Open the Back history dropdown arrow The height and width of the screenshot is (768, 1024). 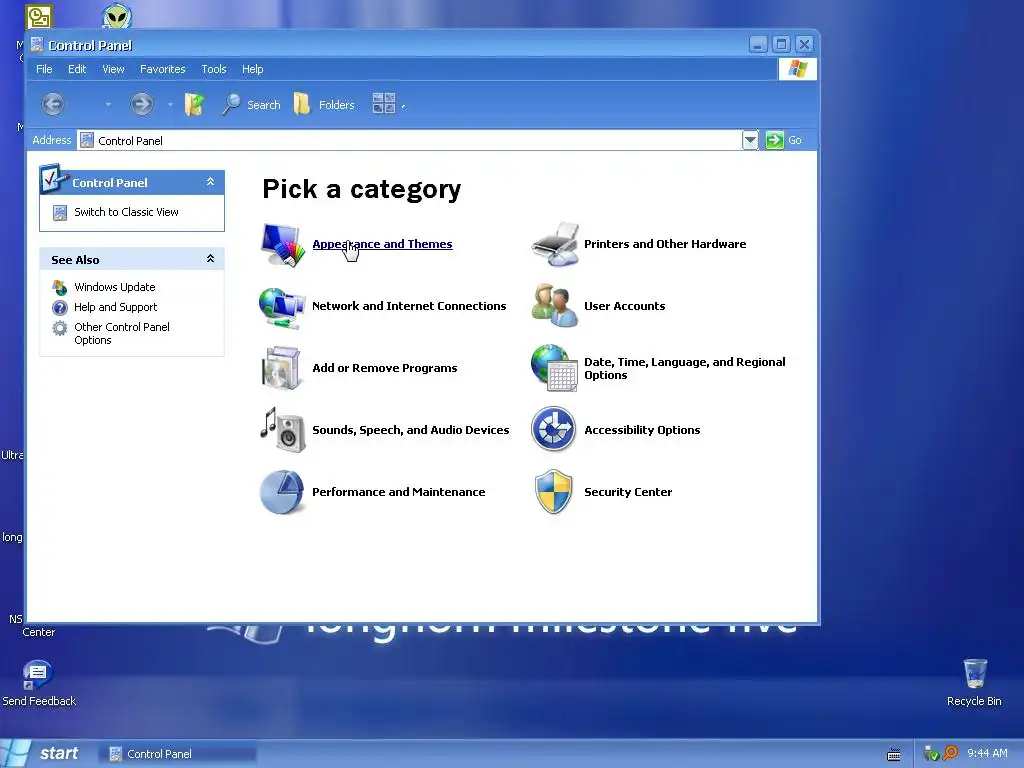tap(108, 104)
